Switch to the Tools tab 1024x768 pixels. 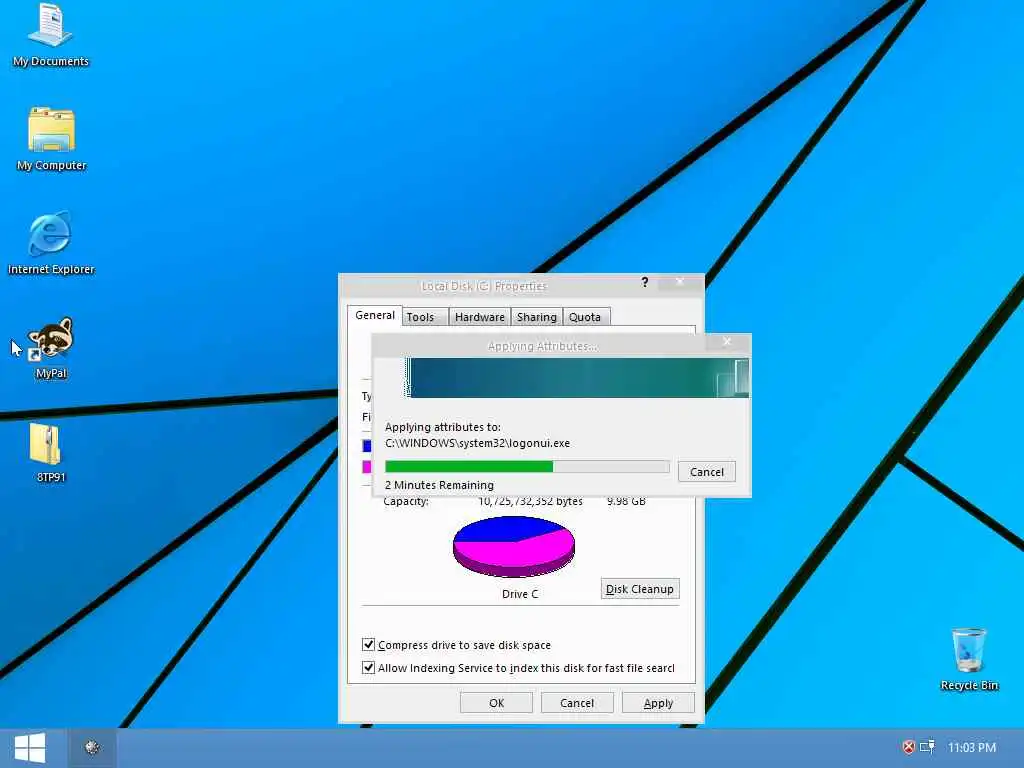click(425, 317)
